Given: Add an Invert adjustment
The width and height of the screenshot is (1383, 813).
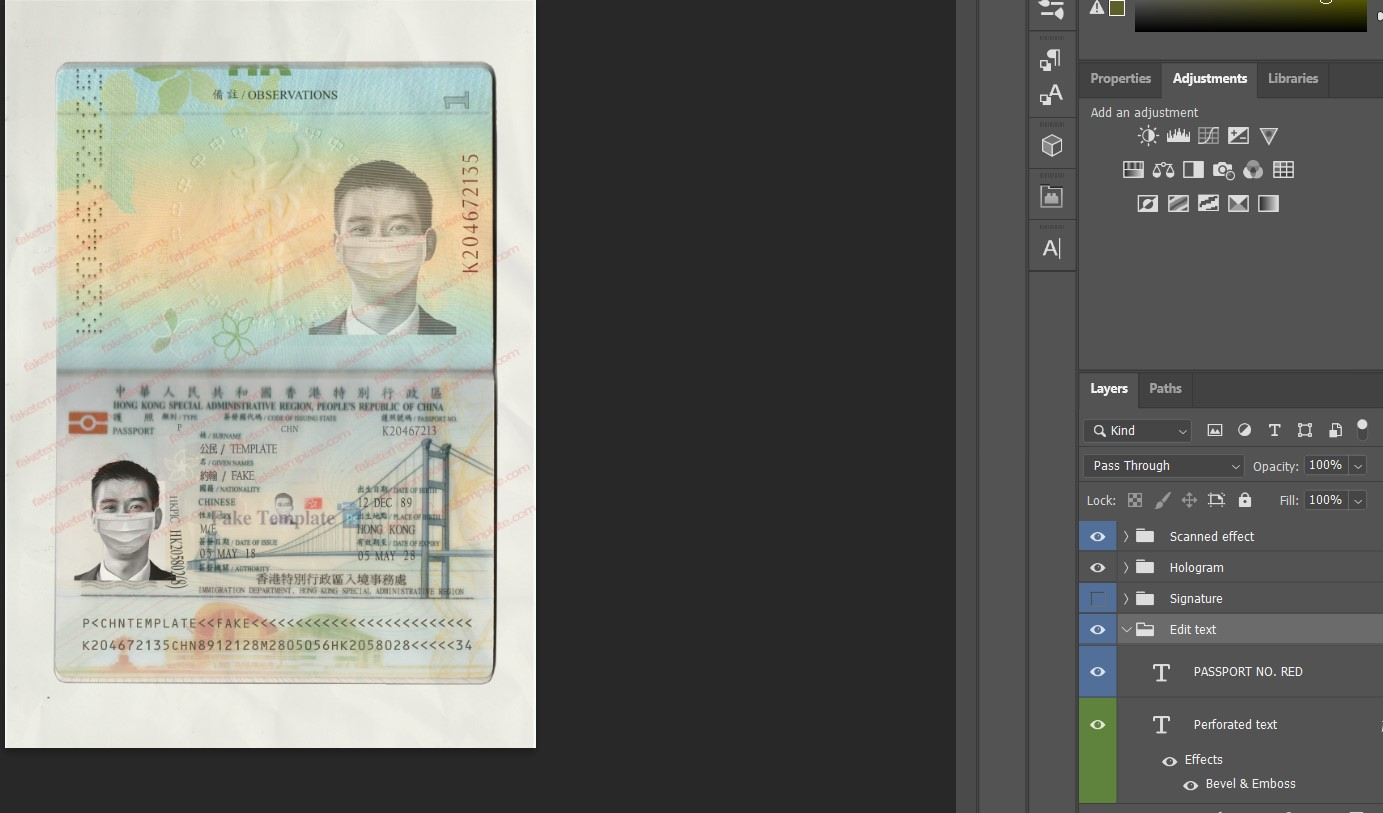Looking at the screenshot, I should (1148, 203).
